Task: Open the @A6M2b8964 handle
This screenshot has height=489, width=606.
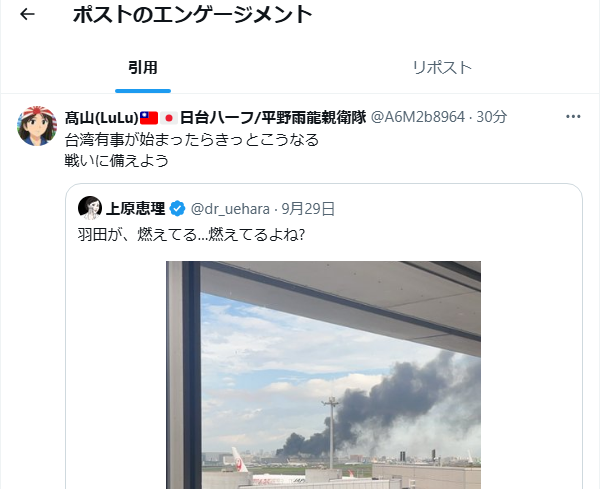Action: tap(417, 116)
